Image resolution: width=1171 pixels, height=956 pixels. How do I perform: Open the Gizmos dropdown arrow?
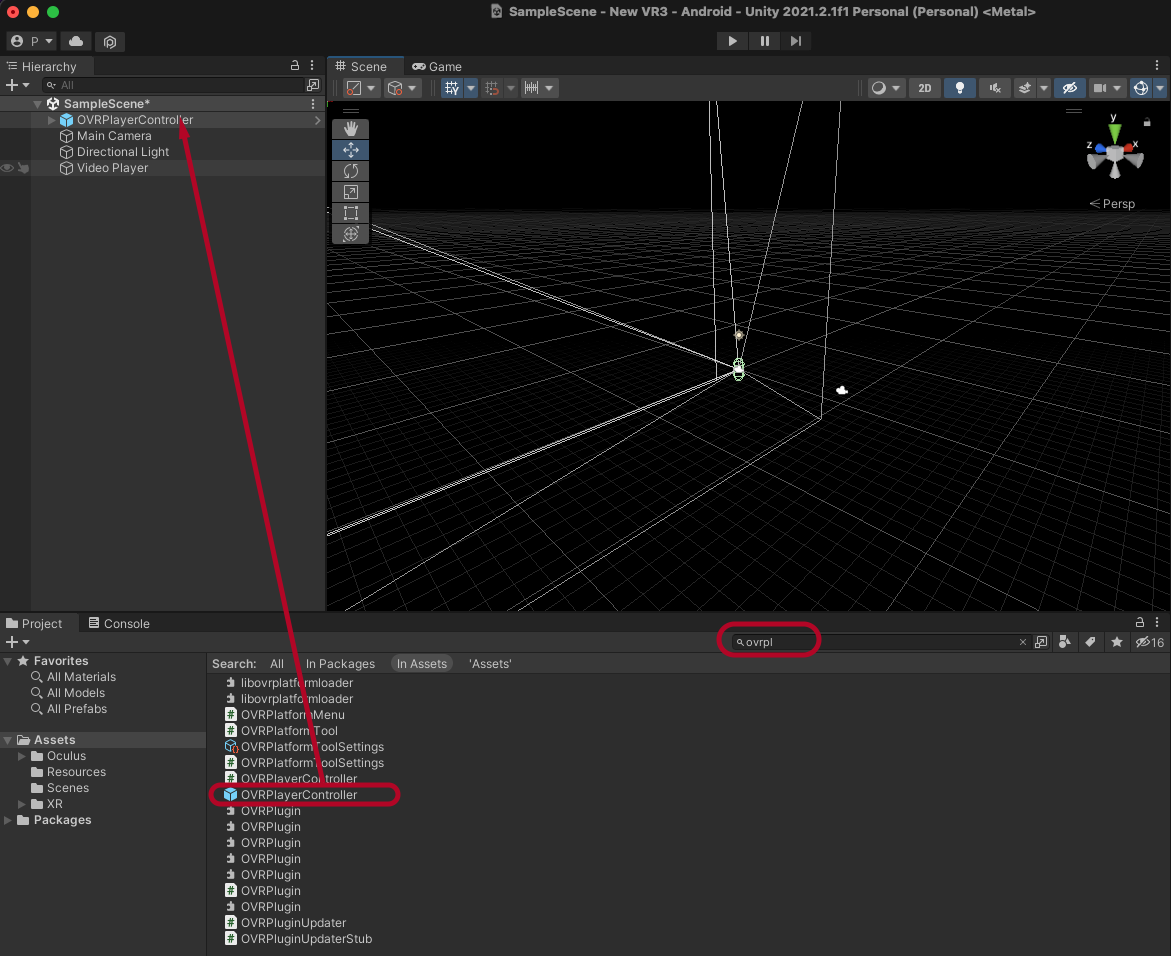tap(1160, 88)
